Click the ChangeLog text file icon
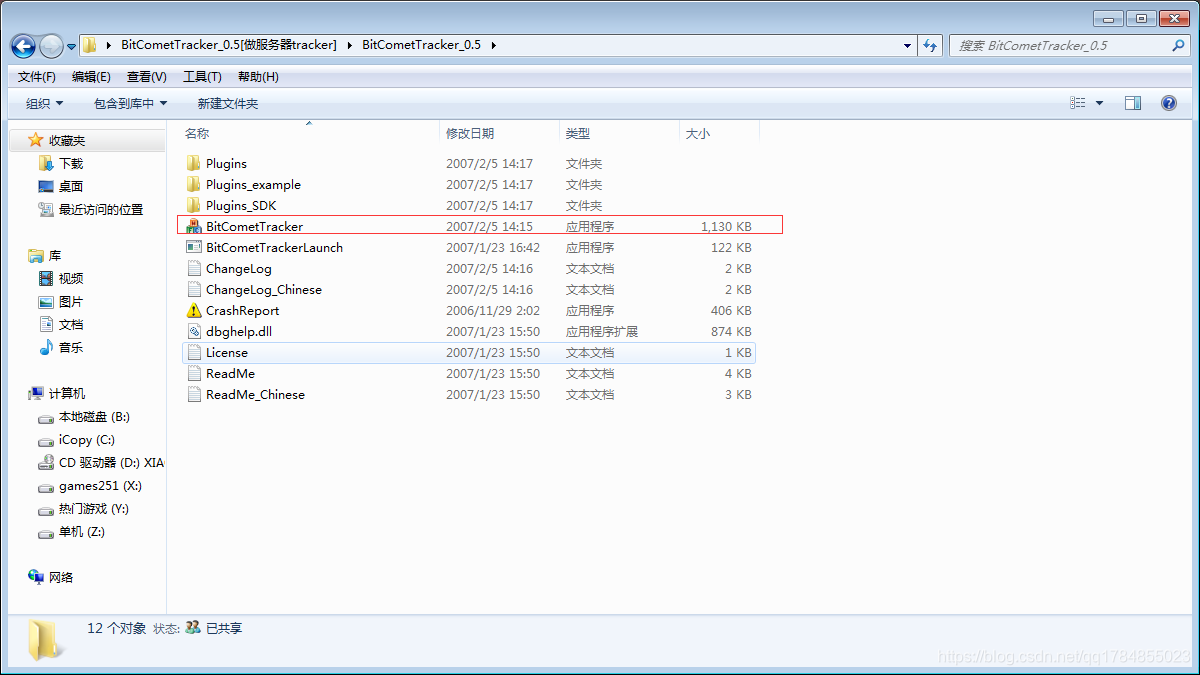 (194, 268)
